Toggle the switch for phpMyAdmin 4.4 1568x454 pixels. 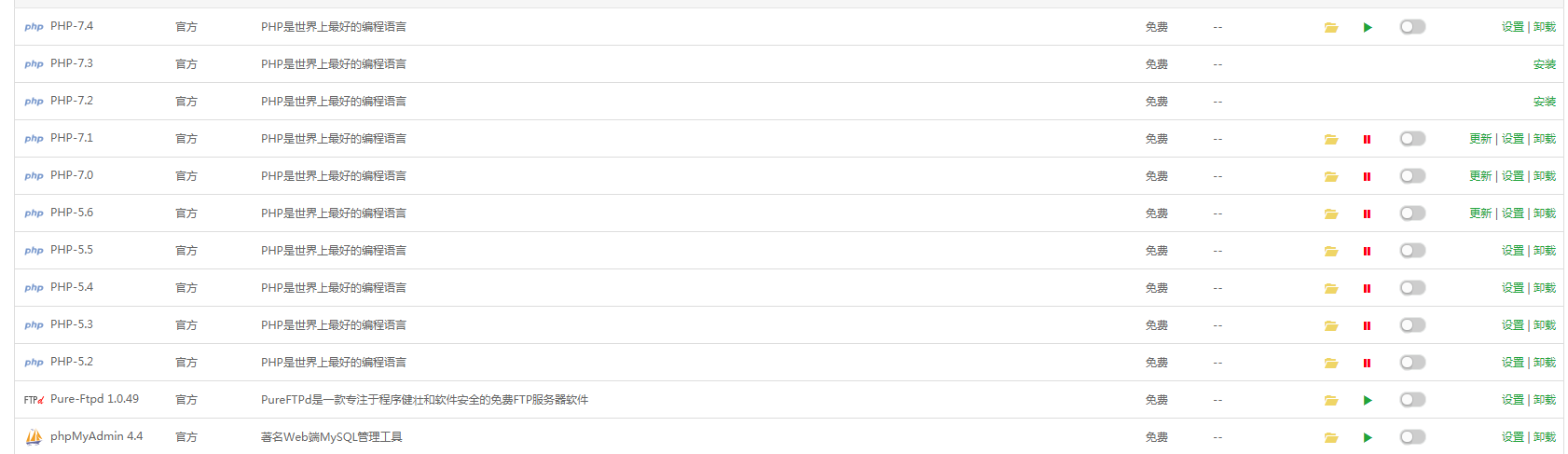coord(1412,436)
